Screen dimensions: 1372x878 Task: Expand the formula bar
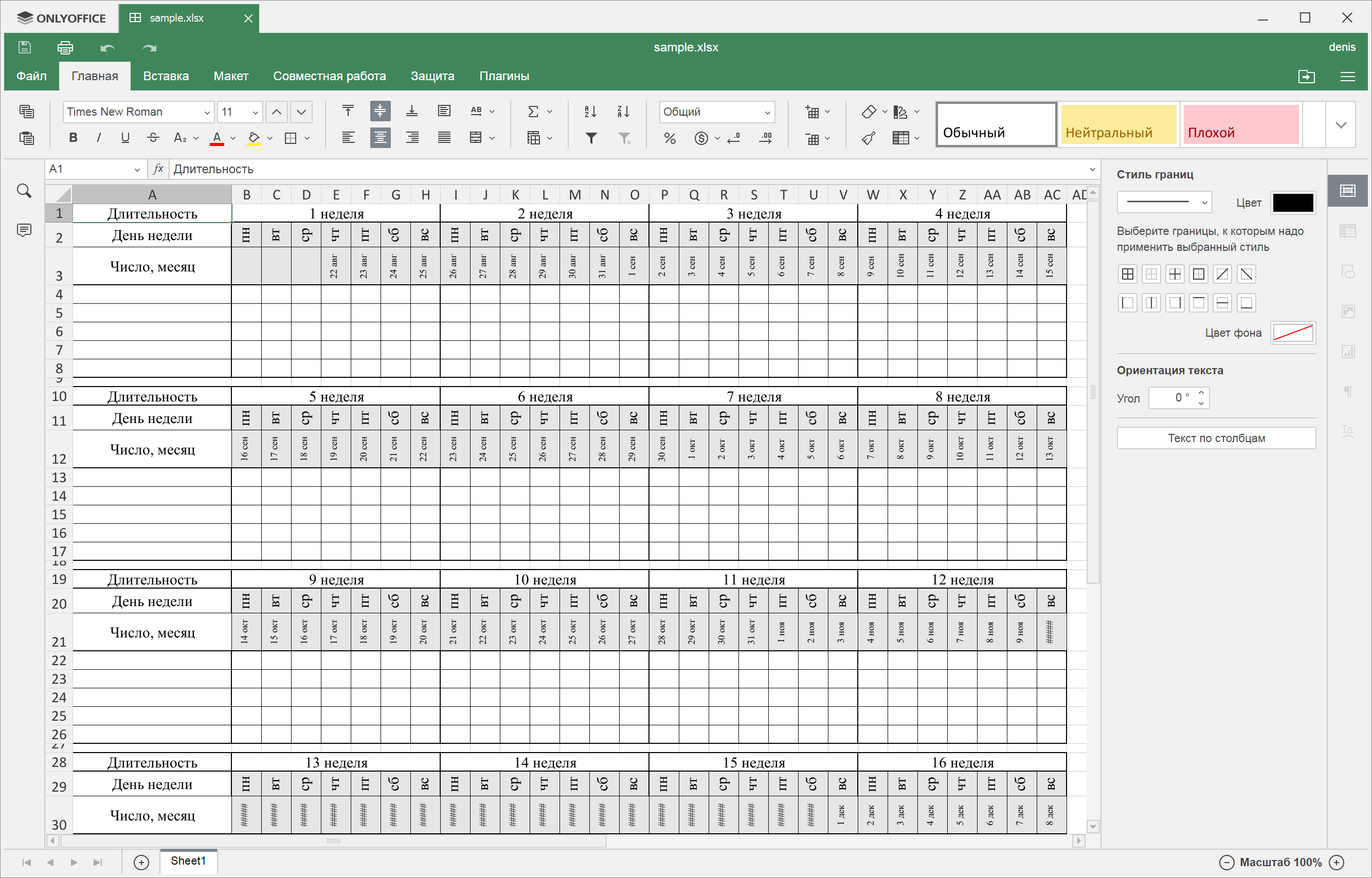[1093, 169]
